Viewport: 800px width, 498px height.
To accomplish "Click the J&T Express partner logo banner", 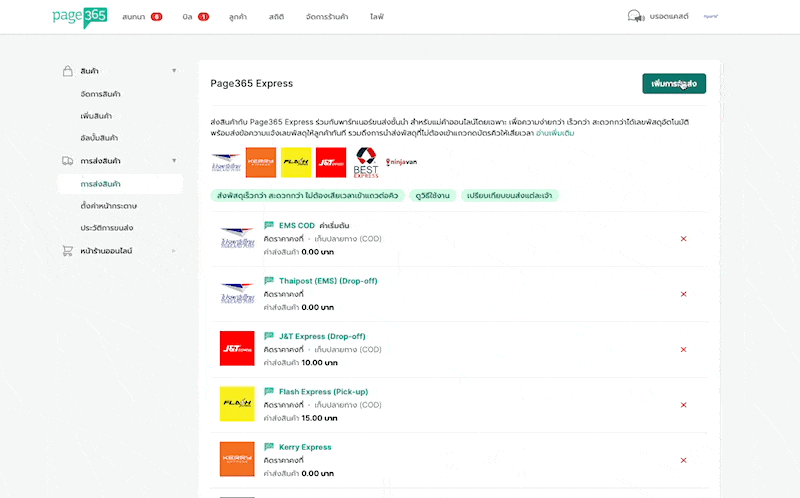I will [331, 162].
